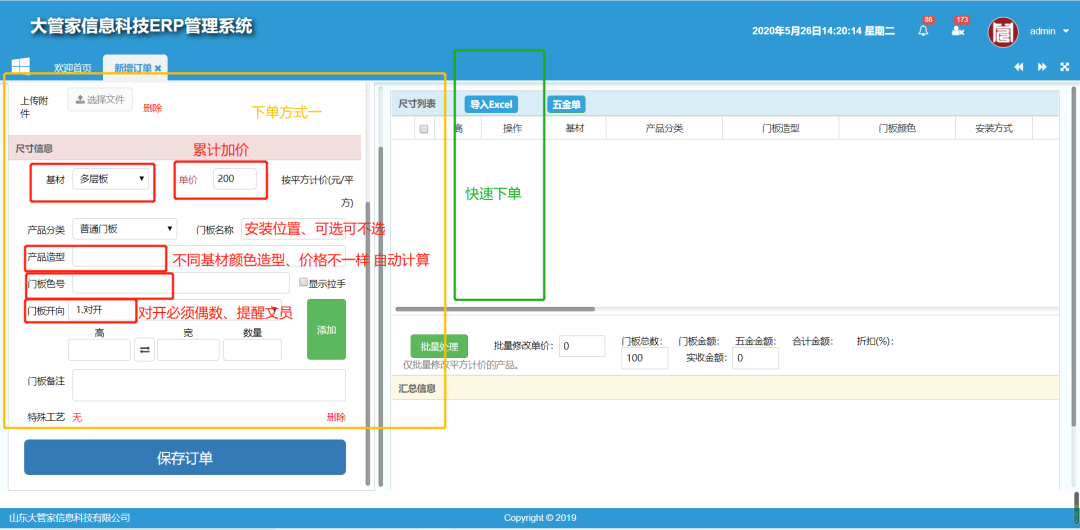
Task: Tick the select-all checkbox in 尺寸列表 header
Action: pyautogui.click(x=424, y=129)
